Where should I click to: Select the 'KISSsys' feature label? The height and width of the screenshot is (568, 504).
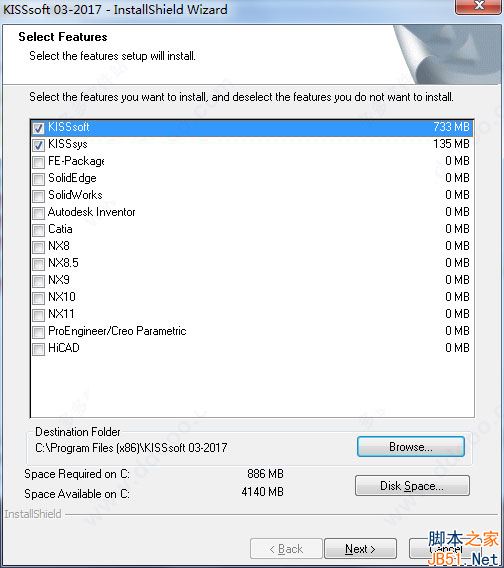(68, 144)
